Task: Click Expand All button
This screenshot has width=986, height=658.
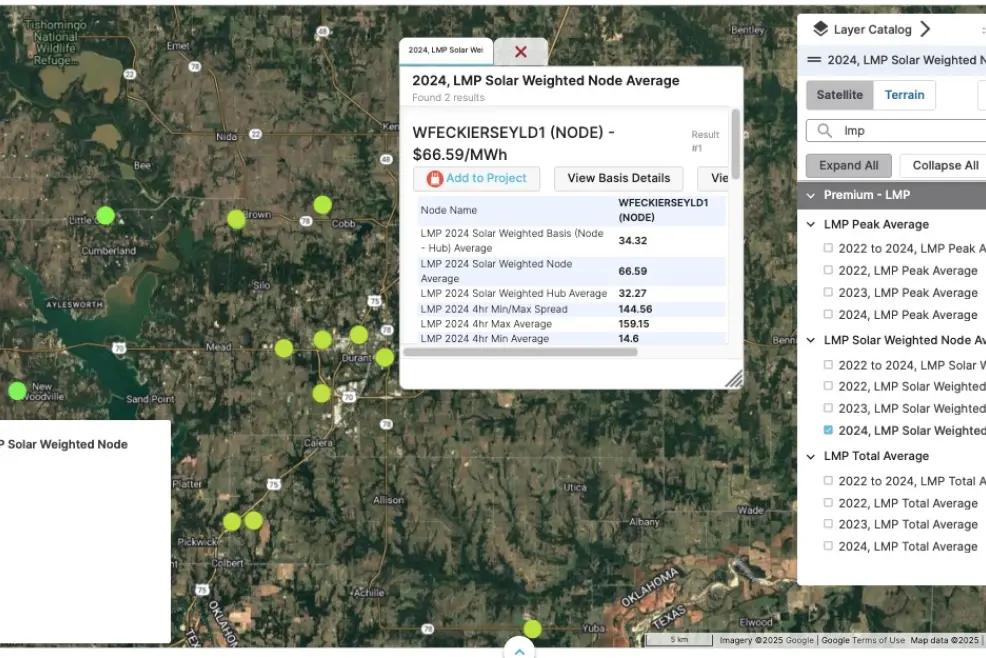Action: (x=848, y=165)
